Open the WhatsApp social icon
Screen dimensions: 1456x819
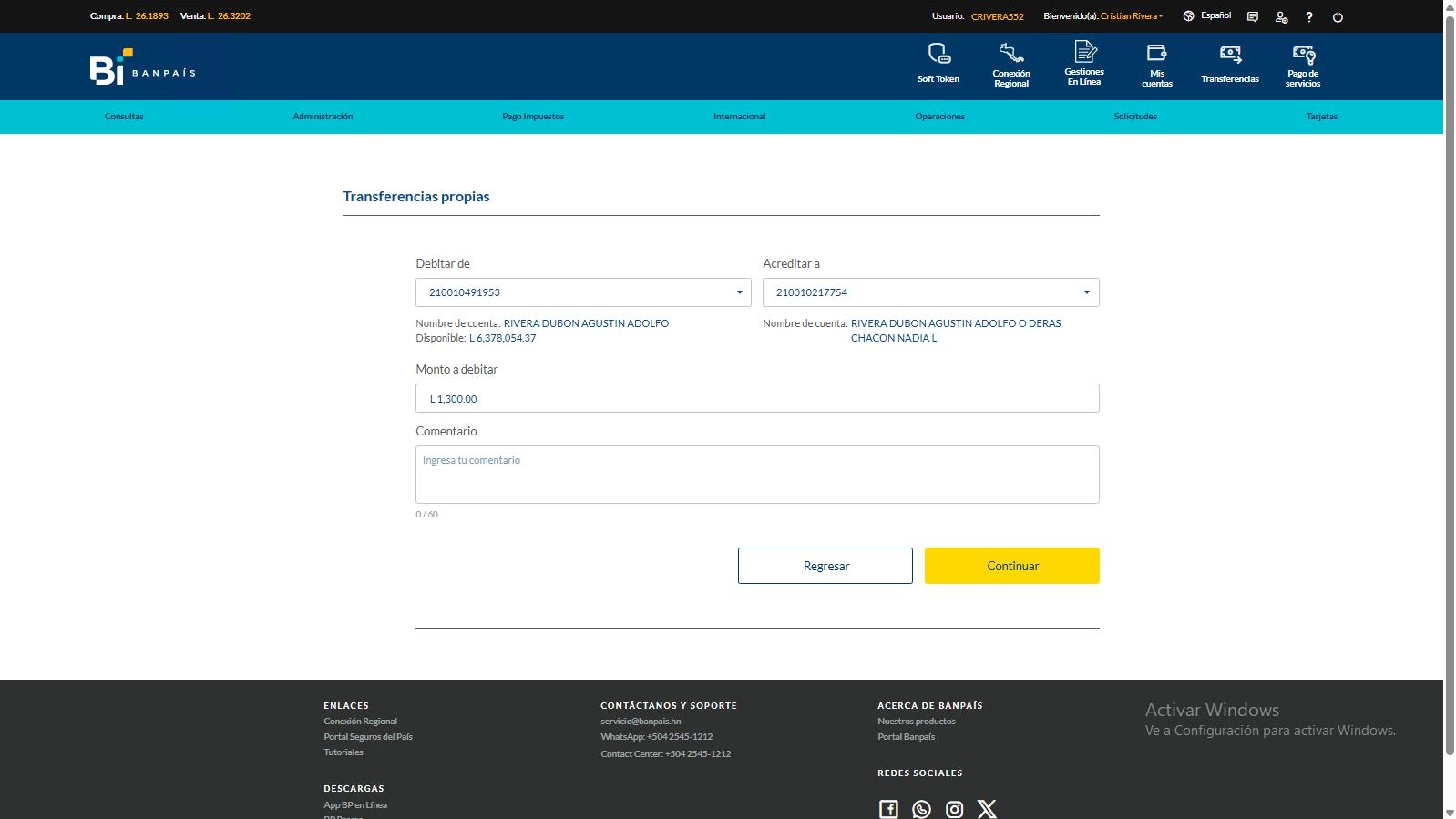click(921, 809)
